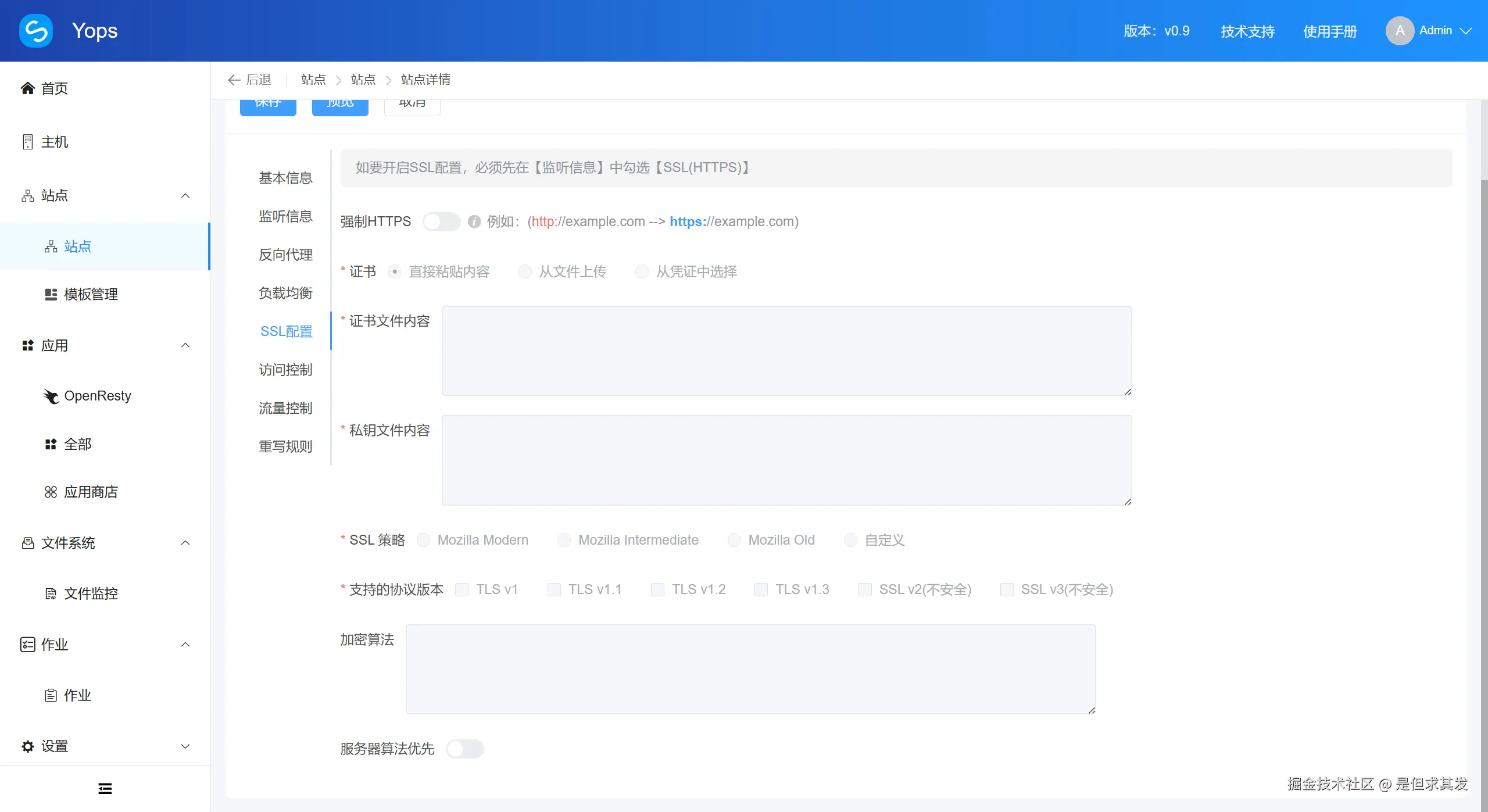The image size is (1488, 812).
Task: Click the host icon beside 主机
Action: pos(27,142)
